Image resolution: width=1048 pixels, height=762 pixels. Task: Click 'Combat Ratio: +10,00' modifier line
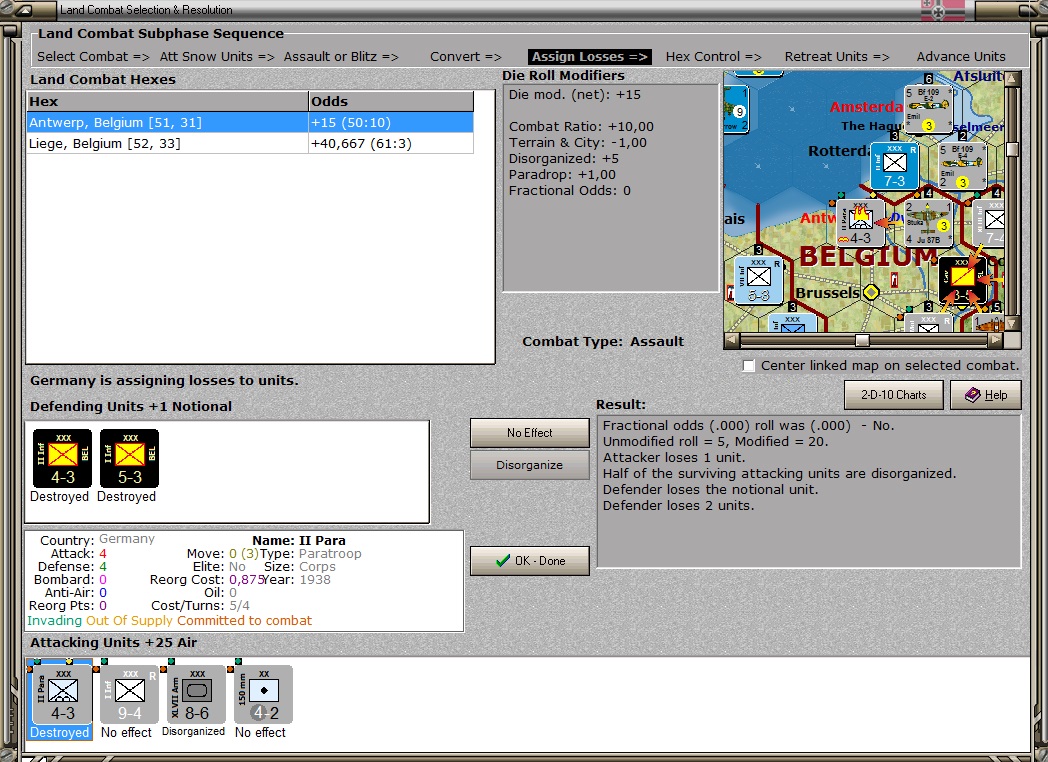(x=581, y=127)
